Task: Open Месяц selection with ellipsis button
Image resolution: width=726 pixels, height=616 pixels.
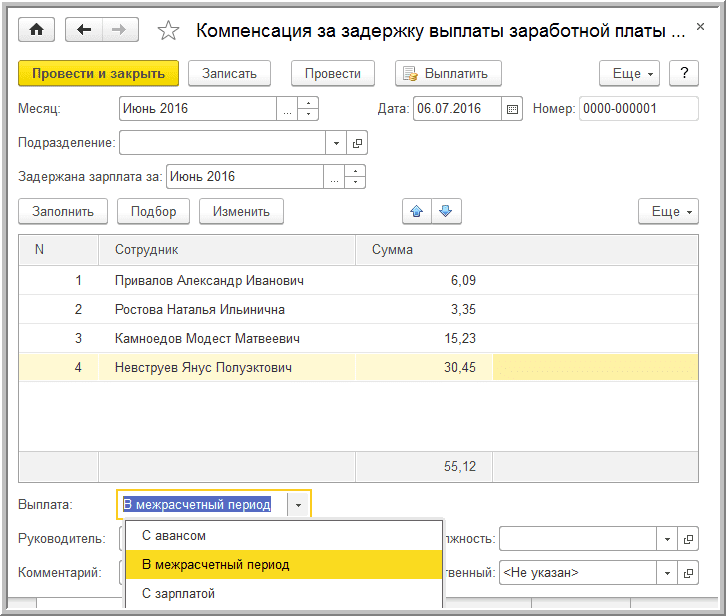Action: tap(287, 109)
